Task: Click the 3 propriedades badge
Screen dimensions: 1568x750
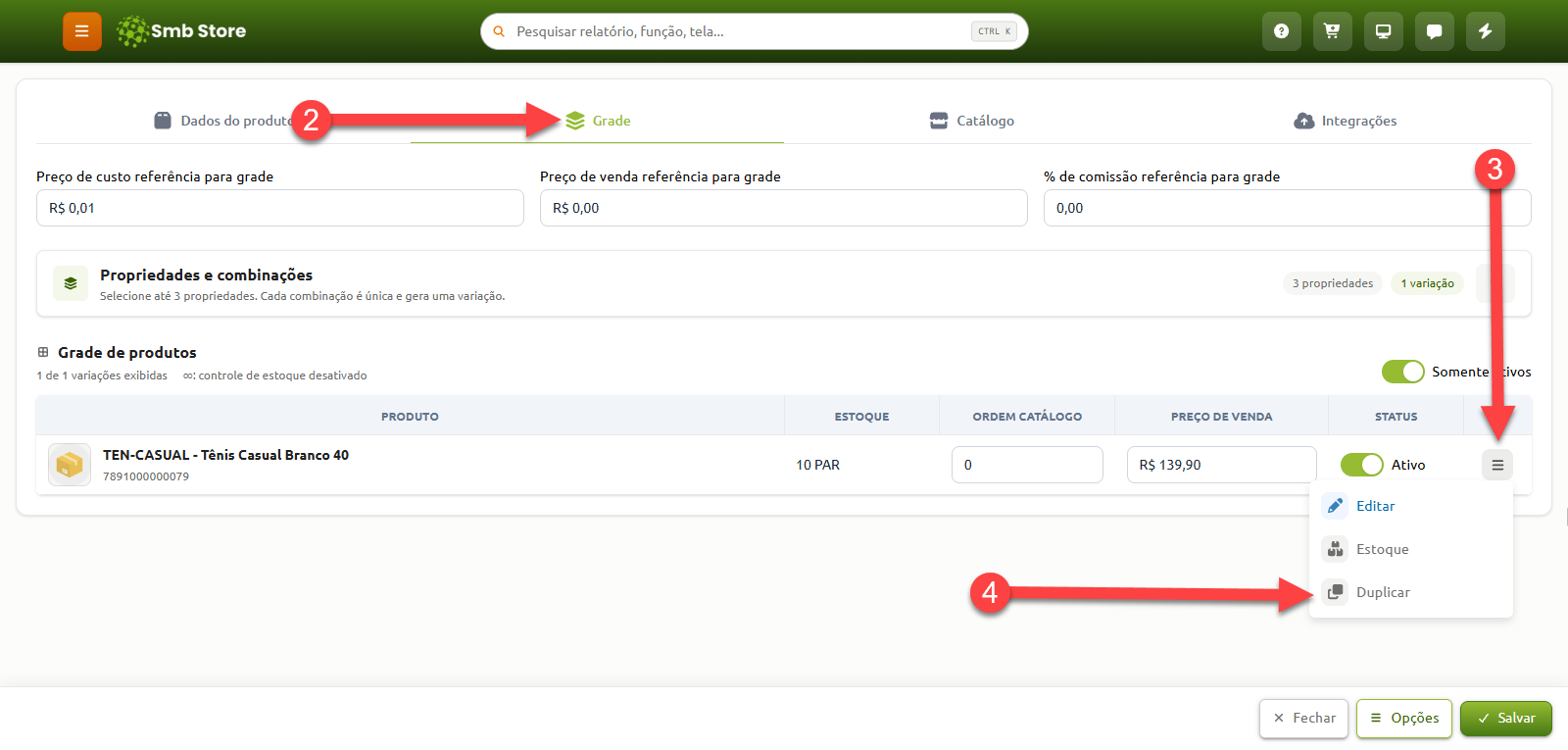Action: 1333,283
